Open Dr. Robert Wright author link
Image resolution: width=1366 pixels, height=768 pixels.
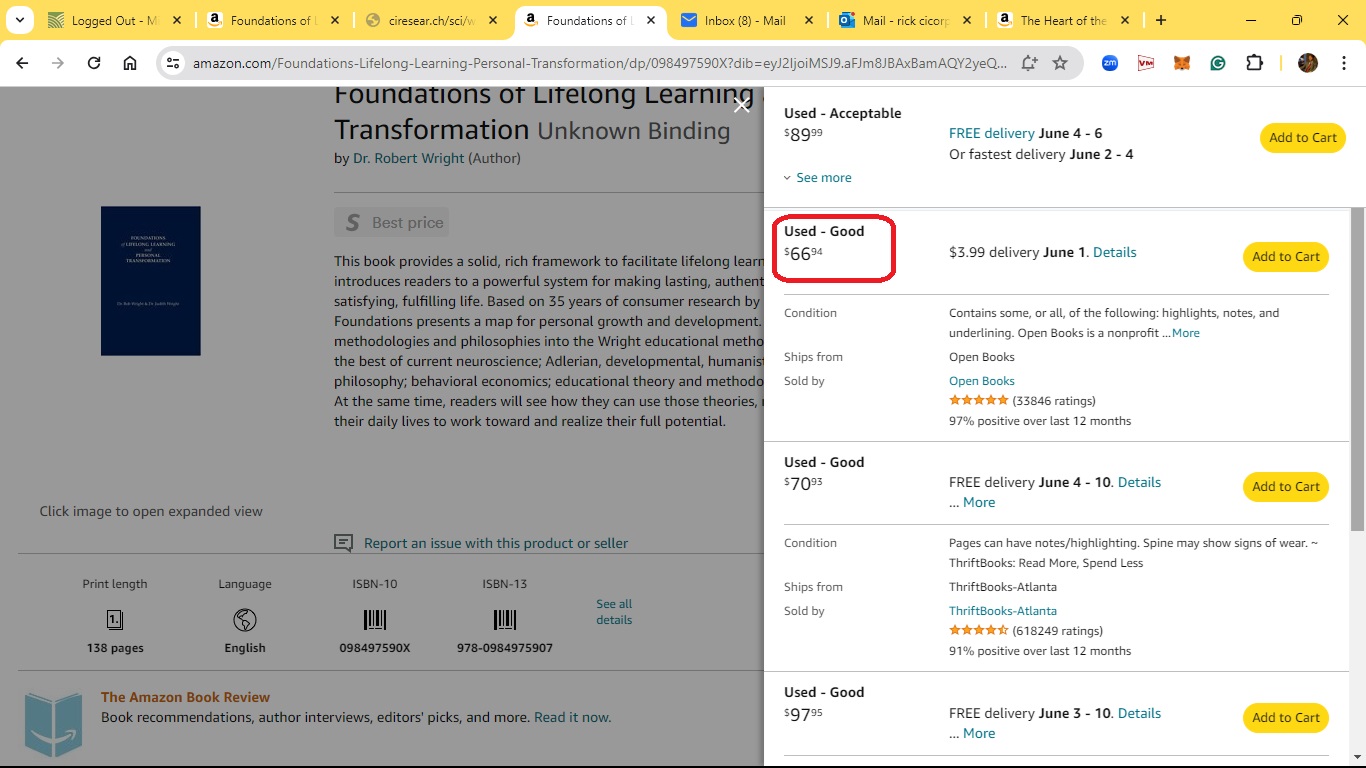pyautogui.click(x=408, y=158)
